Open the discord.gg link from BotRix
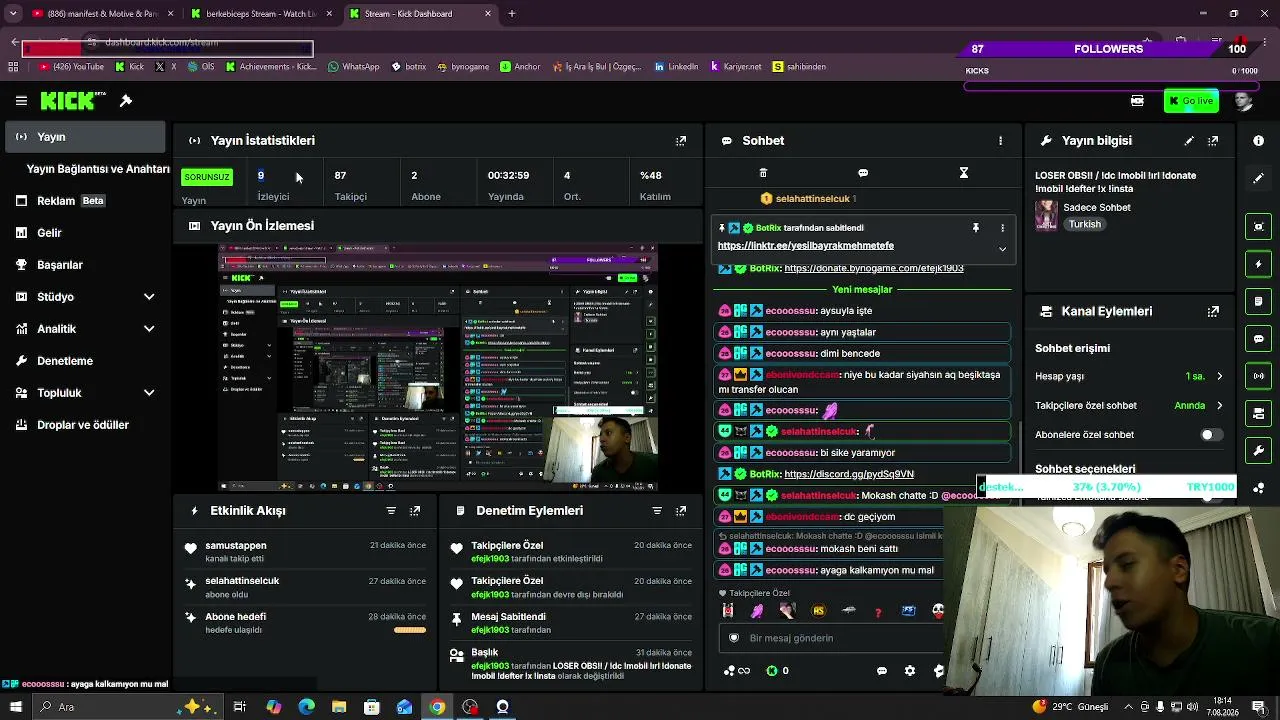 (x=849, y=474)
